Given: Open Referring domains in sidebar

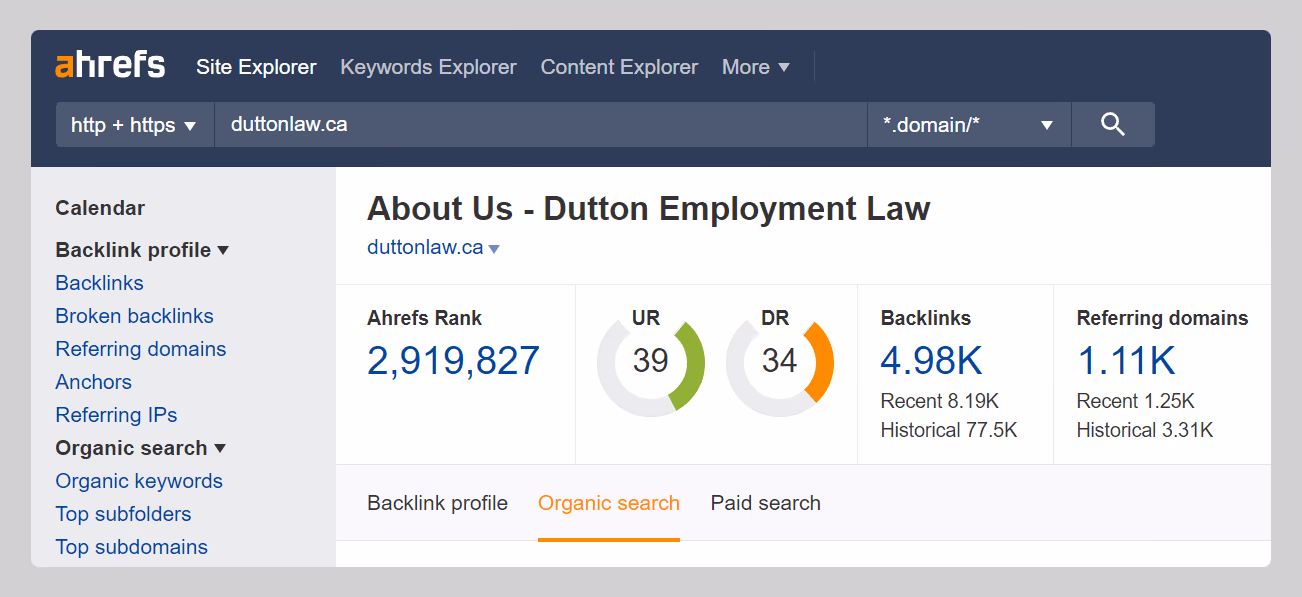Looking at the screenshot, I should pyautogui.click(x=141, y=349).
